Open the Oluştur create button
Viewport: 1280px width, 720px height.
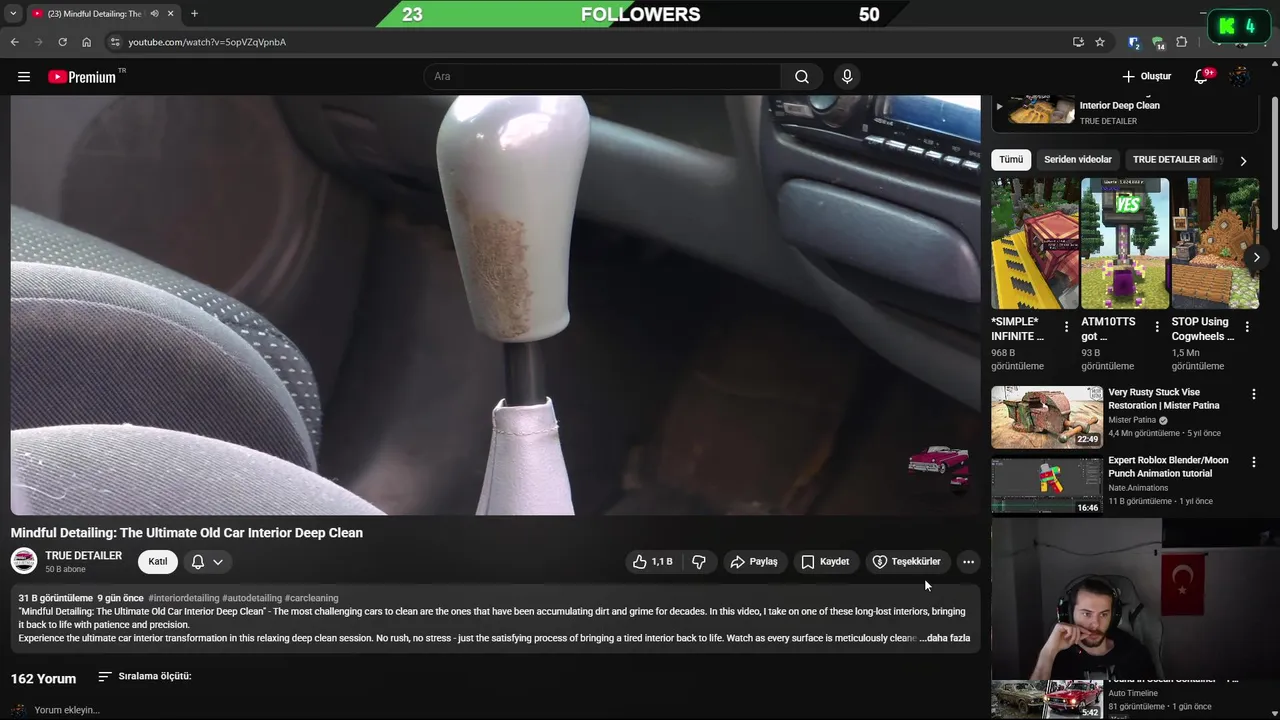click(x=1146, y=77)
